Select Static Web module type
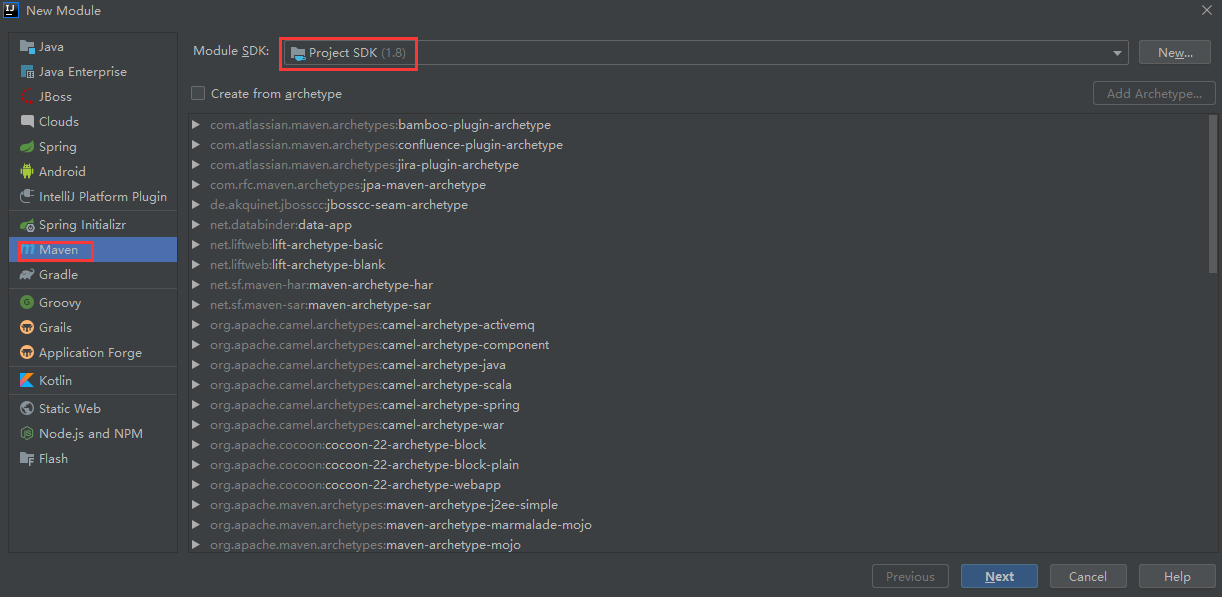 [93, 409]
